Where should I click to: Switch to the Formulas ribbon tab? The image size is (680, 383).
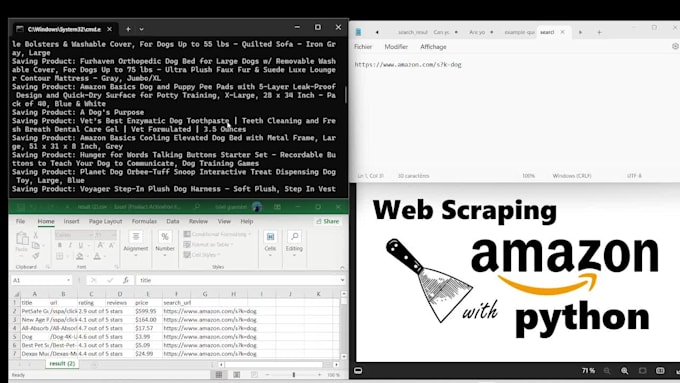click(144, 221)
